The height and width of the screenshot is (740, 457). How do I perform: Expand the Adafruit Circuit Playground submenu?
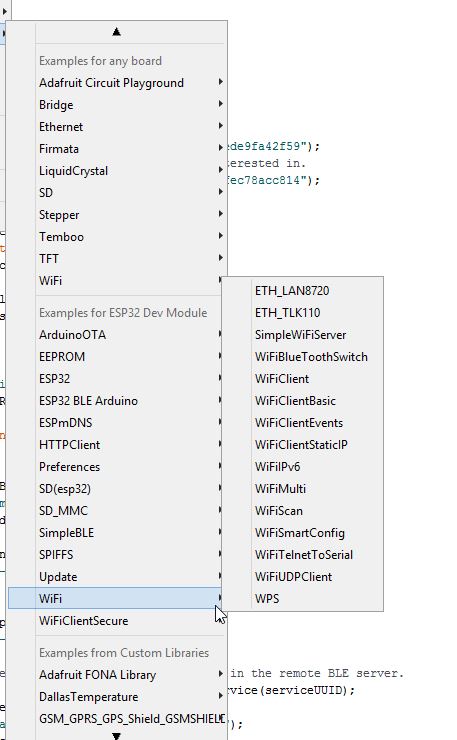(x=117, y=83)
